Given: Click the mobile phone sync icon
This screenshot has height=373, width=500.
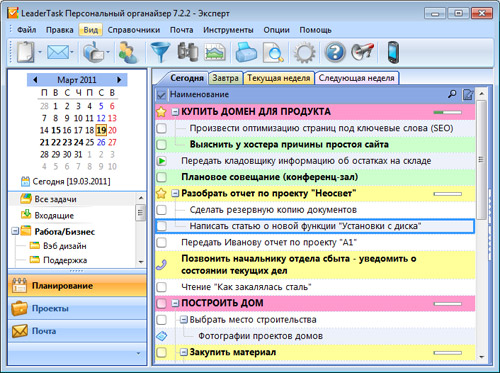Looking at the screenshot, I should coord(393,52).
